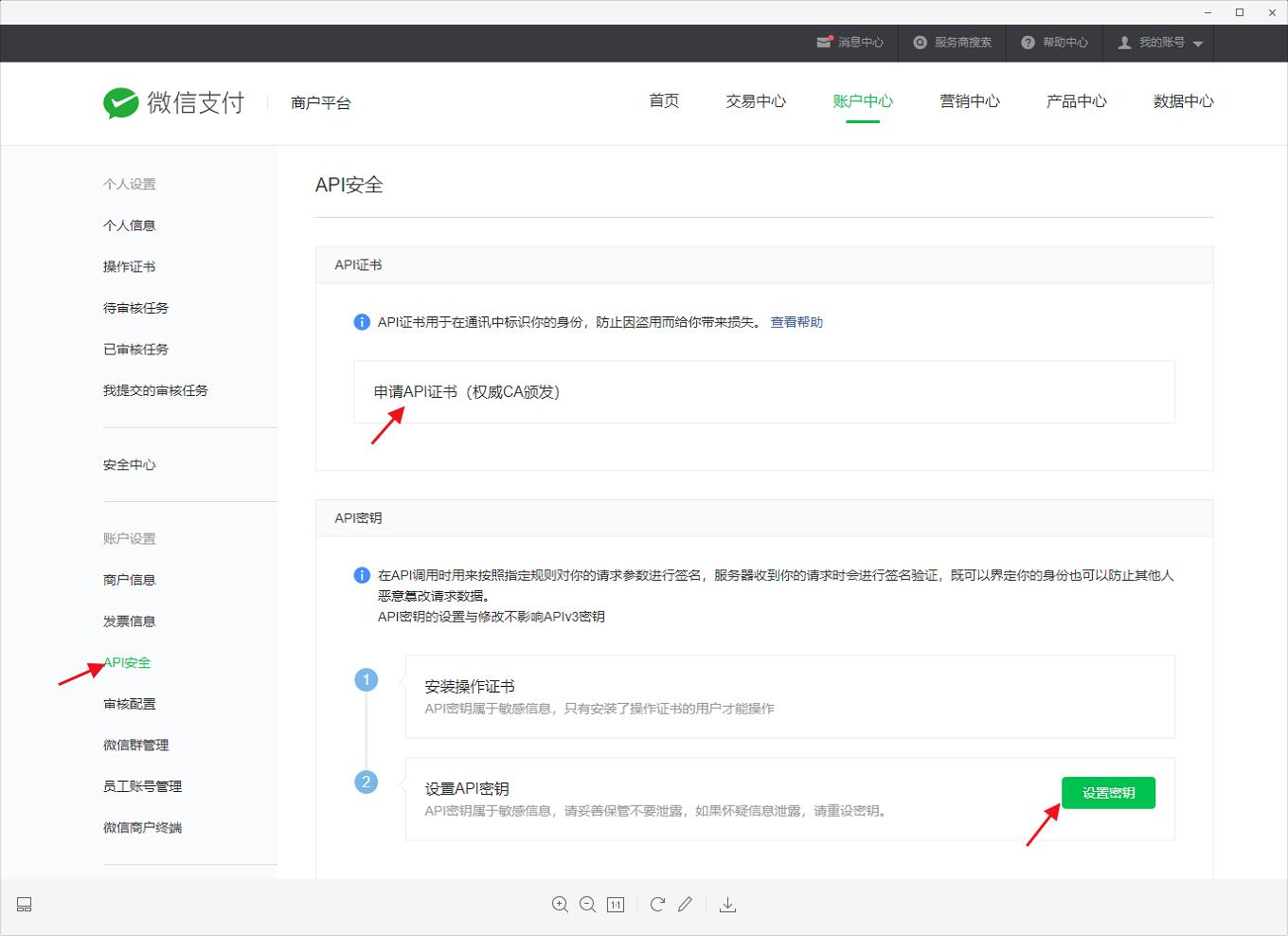Open 发票信息 in the sidebar

130,621
